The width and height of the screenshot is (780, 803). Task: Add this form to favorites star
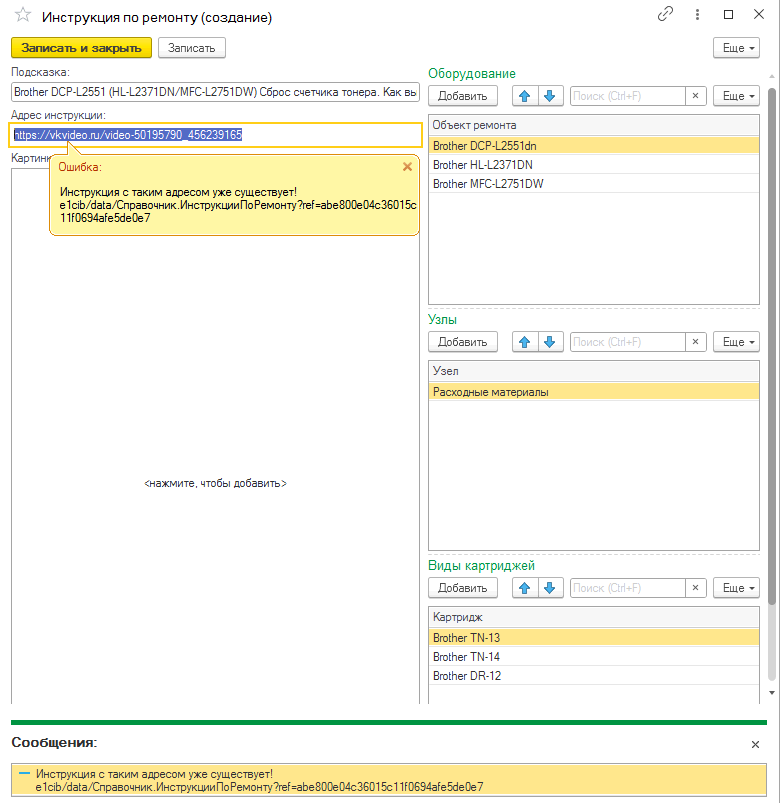(x=23, y=15)
